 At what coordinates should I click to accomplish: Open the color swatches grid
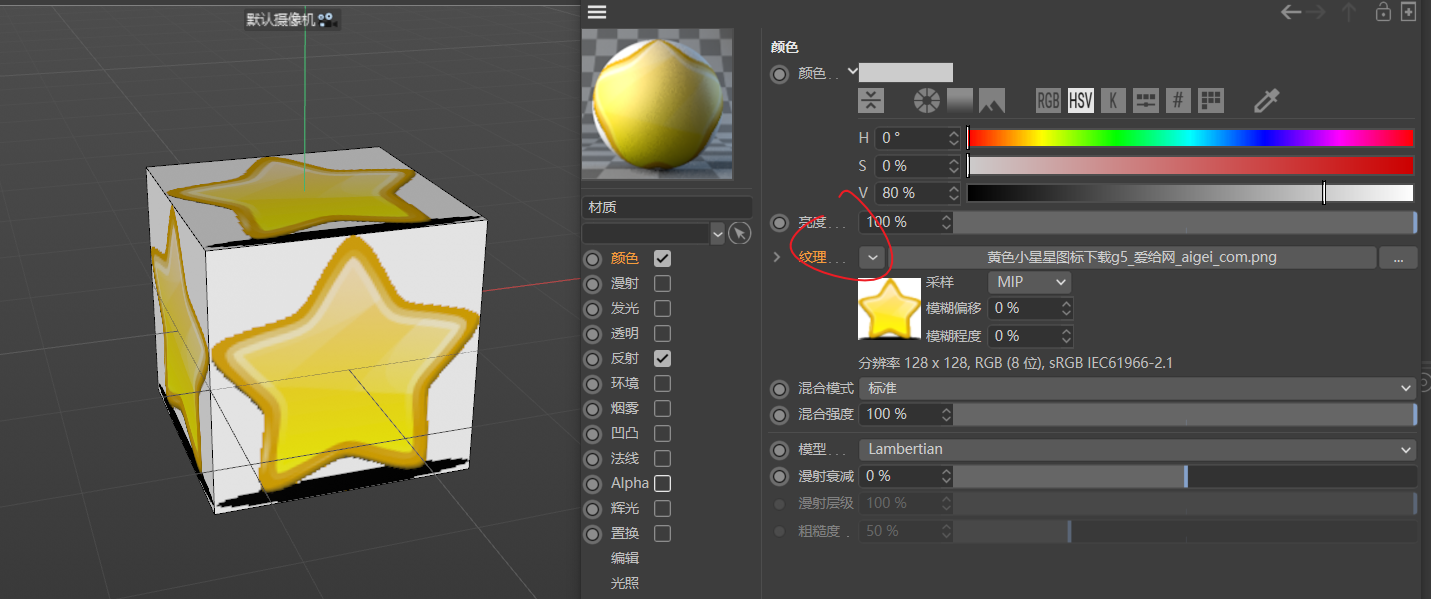(1211, 100)
